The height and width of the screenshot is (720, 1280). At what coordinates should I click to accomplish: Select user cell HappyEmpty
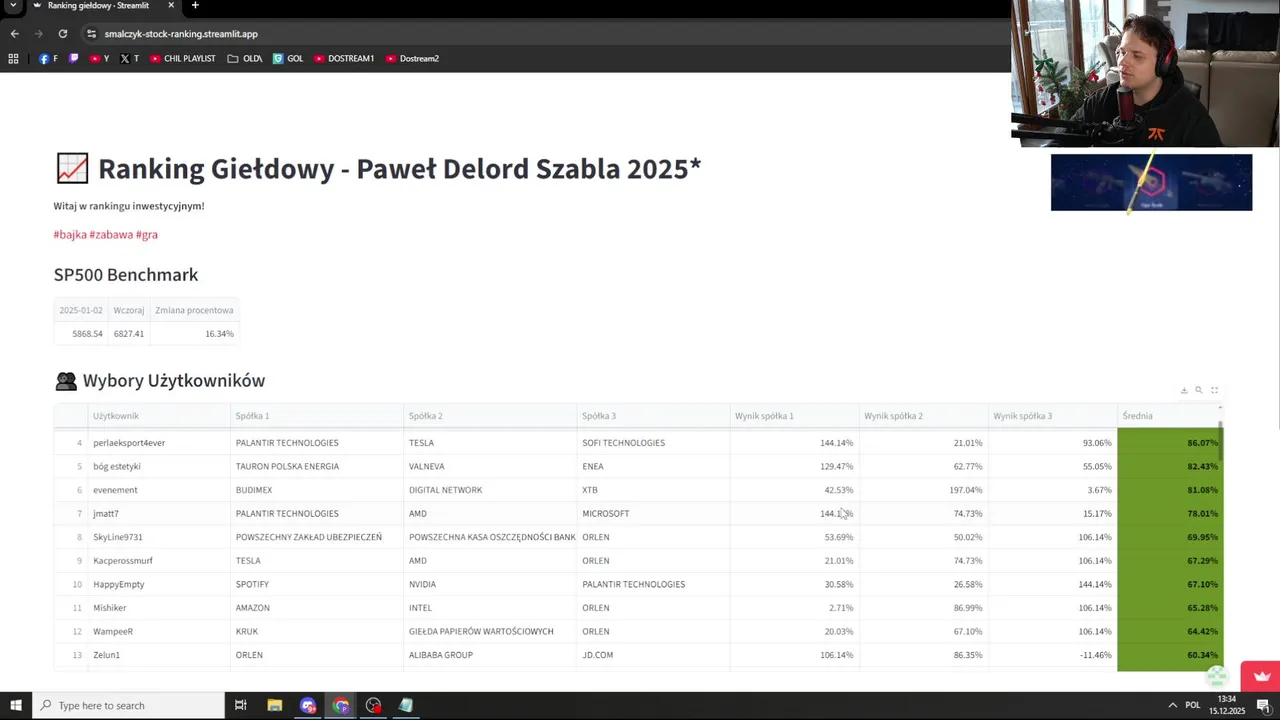coord(158,584)
